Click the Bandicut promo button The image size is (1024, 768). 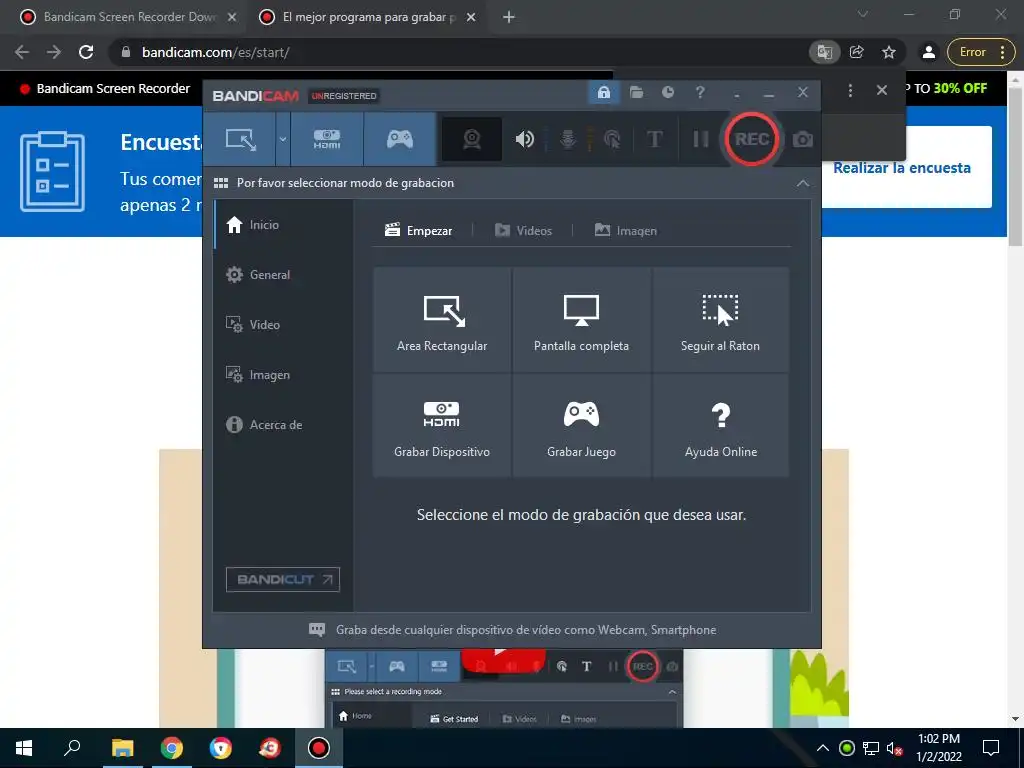pyautogui.click(x=283, y=579)
